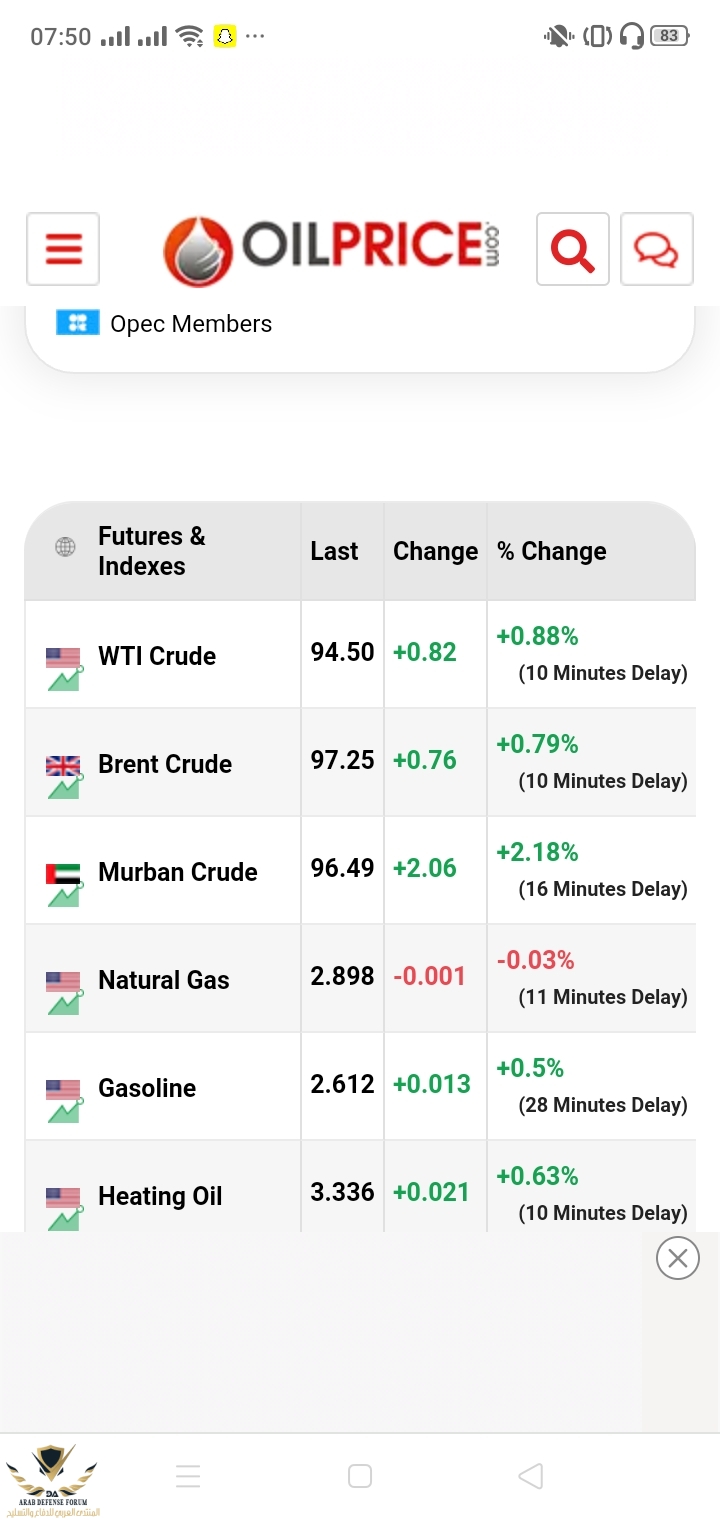Viewport: 720px width, 1520px height.
Task: Open Brent Crude details
Action: pos(165,764)
